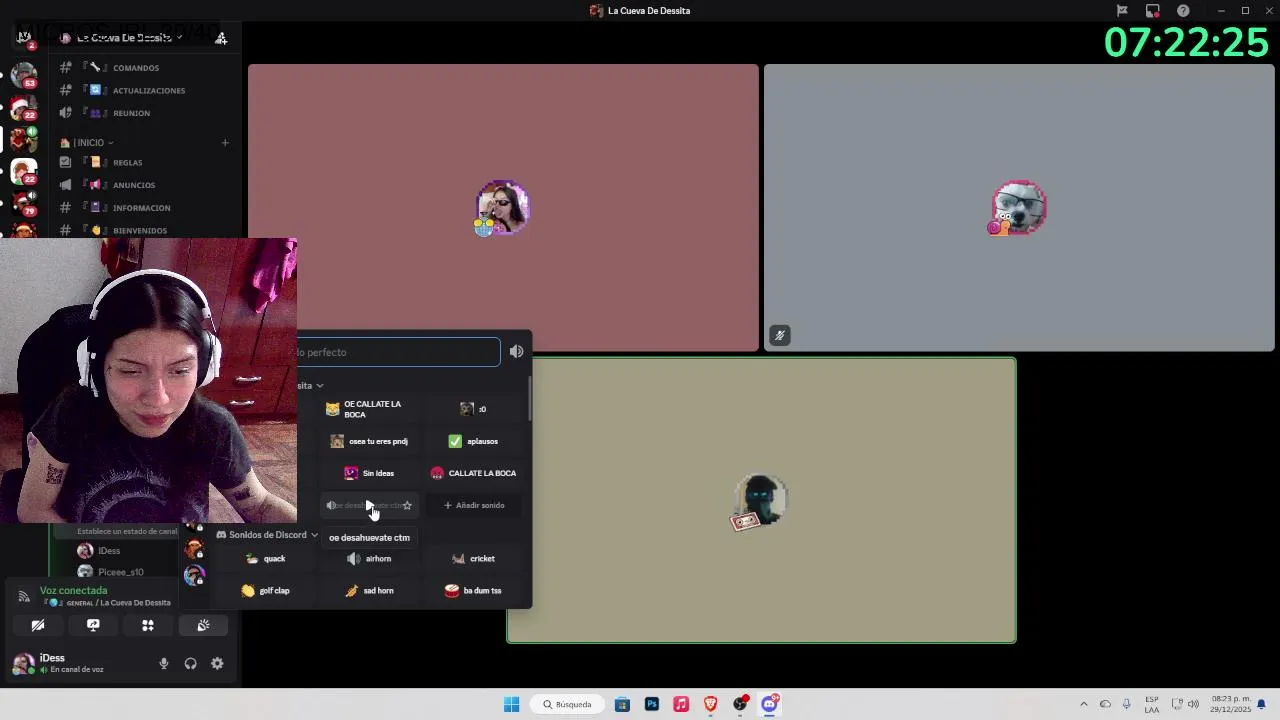Screen dimensions: 1280x720
Task: Favorite the hovered sound with star icon
Action: [x=407, y=505]
